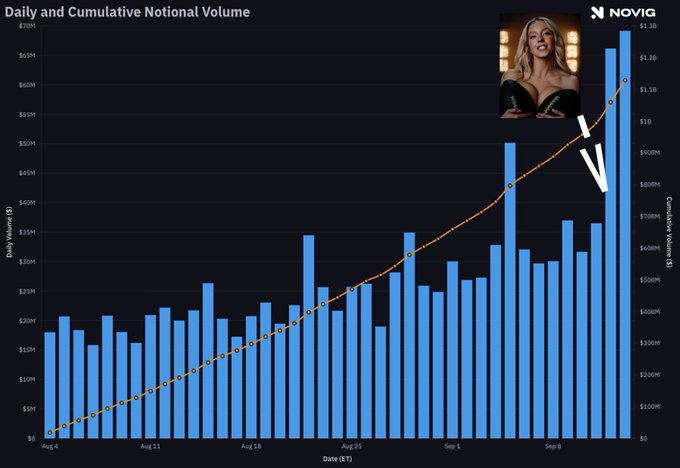Click the '$60M' left axis label
The height and width of the screenshot is (468, 680).
pos(27,85)
